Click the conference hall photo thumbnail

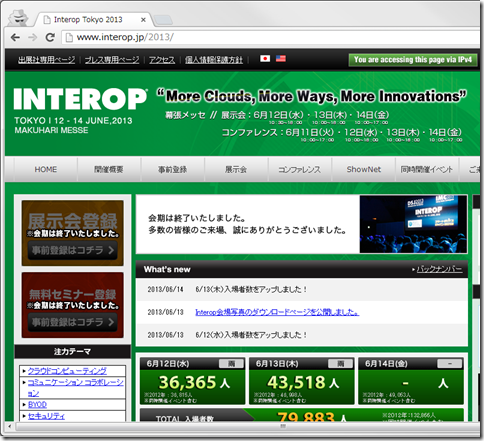[x=413, y=224]
